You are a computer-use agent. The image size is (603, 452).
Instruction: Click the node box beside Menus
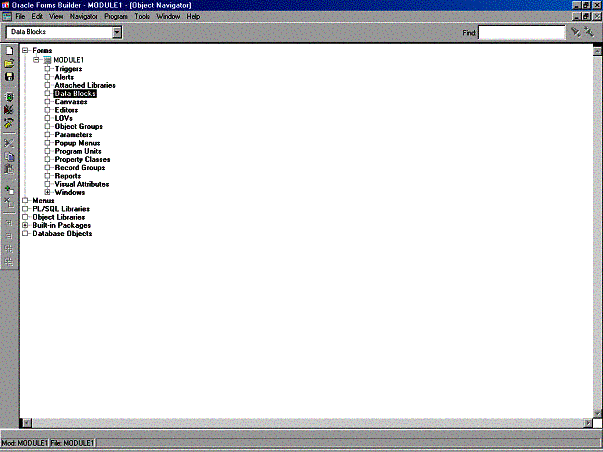pyautogui.click(x=25, y=200)
